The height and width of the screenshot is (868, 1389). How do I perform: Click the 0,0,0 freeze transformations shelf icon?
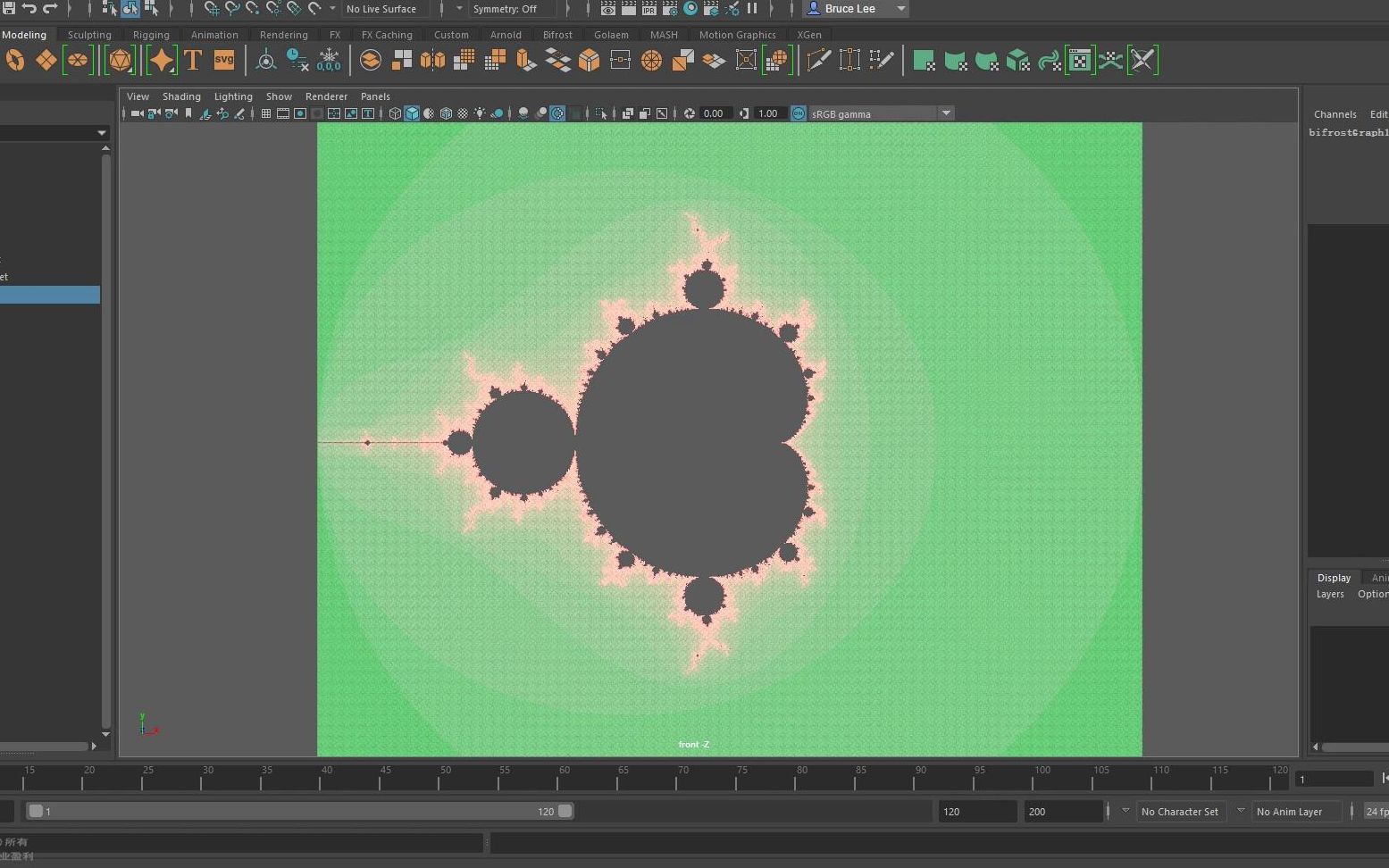click(x=329, y=60)
